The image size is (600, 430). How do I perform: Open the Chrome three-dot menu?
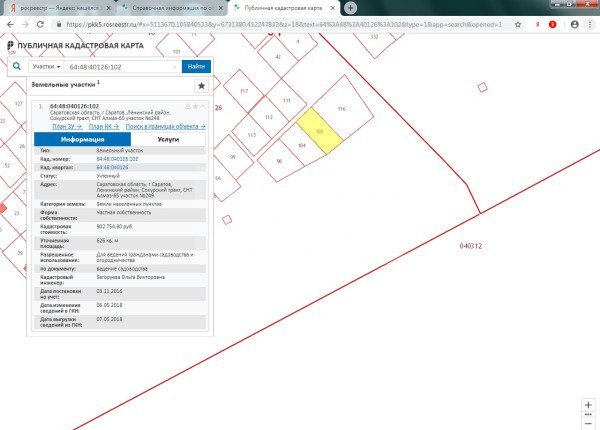(590, 22)
